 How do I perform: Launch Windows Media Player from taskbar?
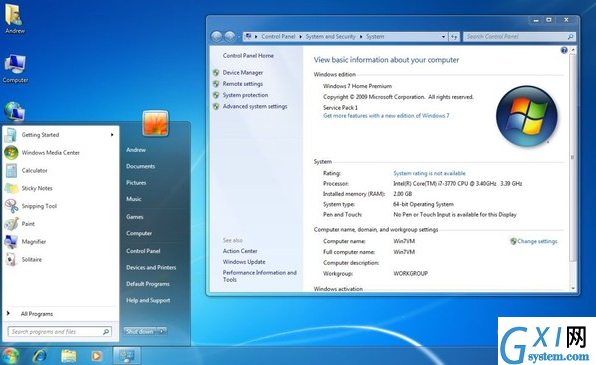tap(97, 356)
